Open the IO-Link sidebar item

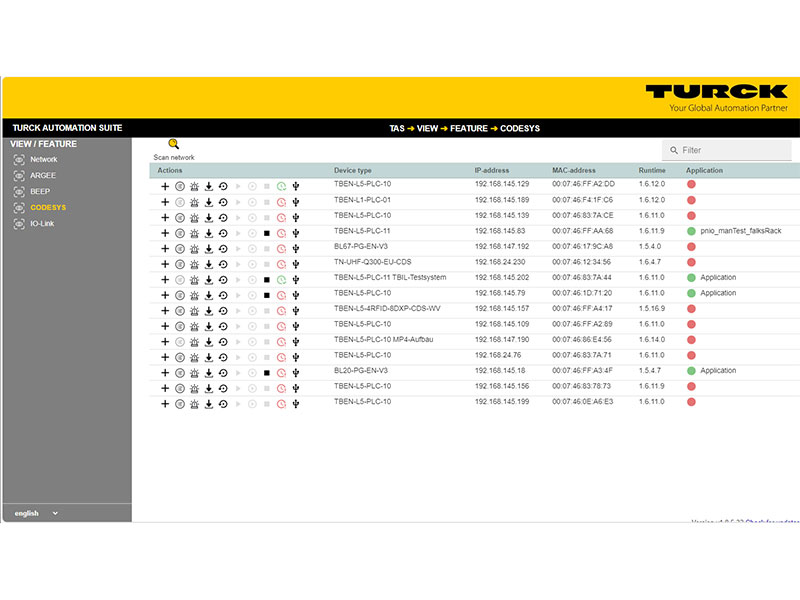click(x=42, y=224)
